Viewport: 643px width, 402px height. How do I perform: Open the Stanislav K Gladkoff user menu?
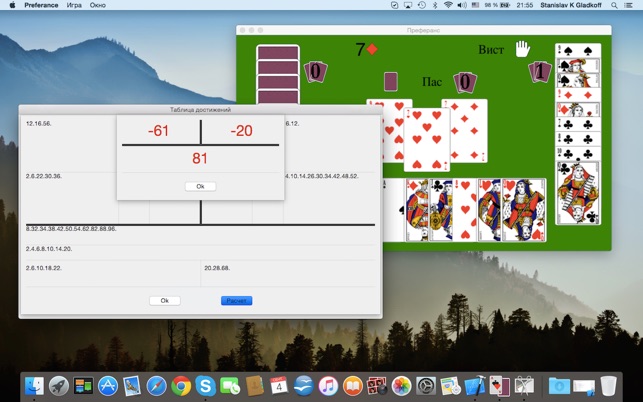pyautogui.click(x=571, y=5)
